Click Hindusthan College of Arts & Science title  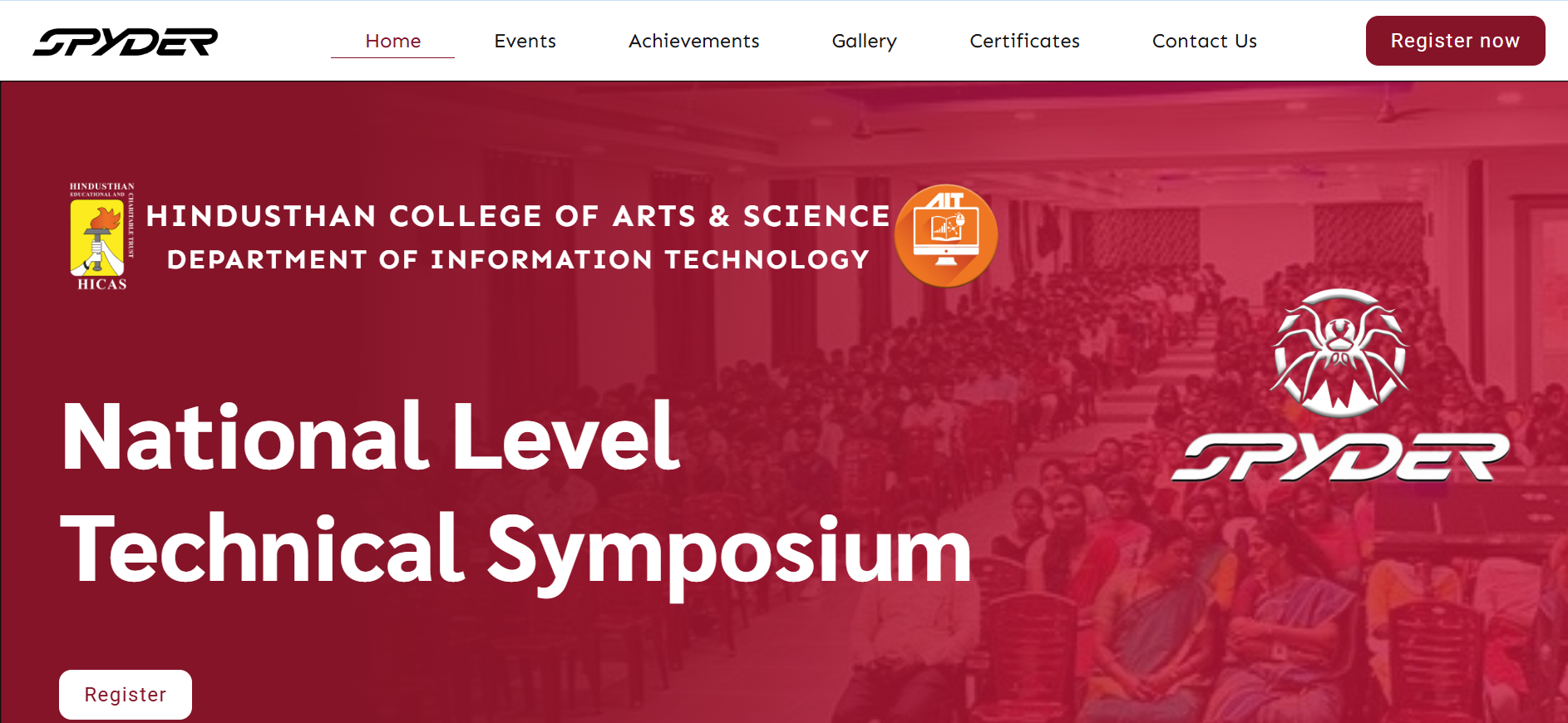coord(518,216)
